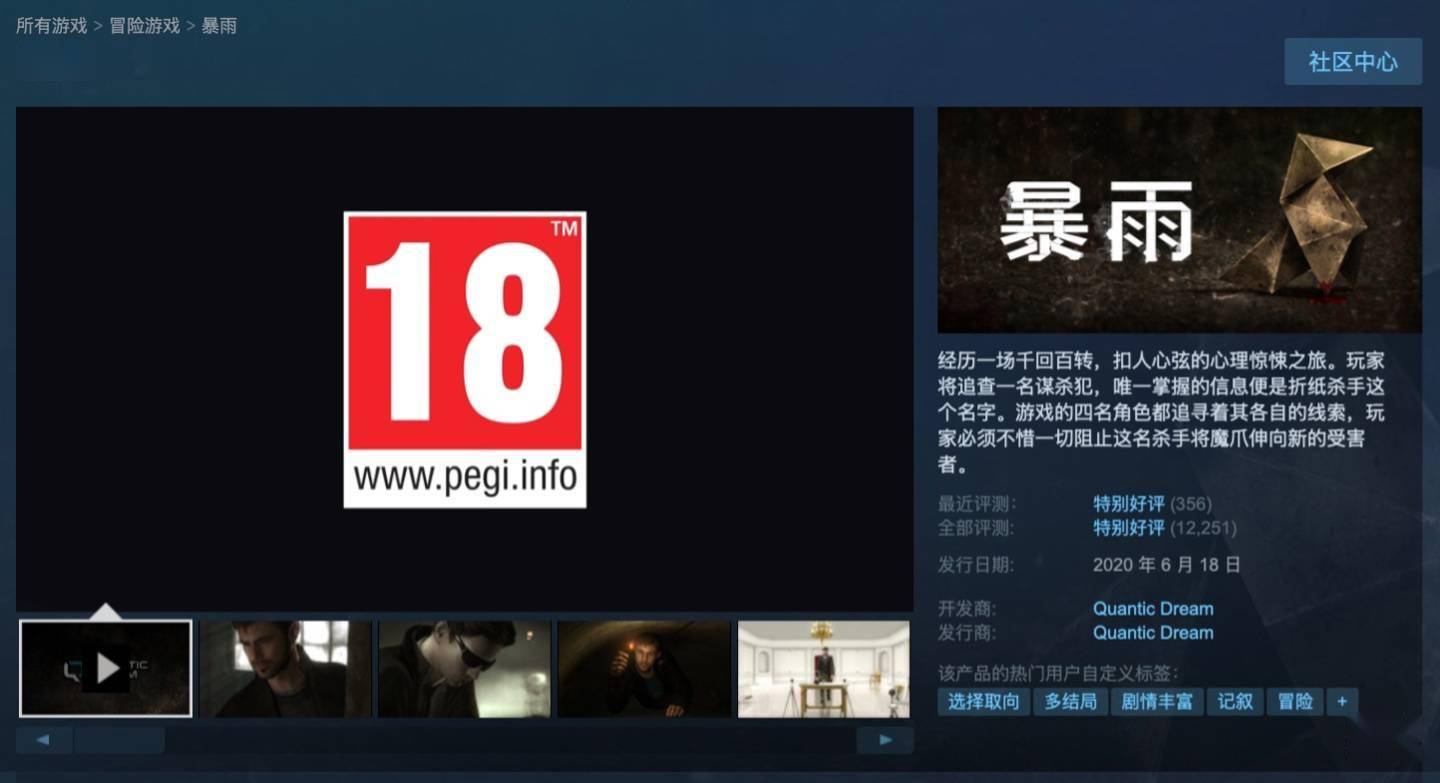
Task: Select the white room screenshot thumbnail
Action: [x=824, y=669]
